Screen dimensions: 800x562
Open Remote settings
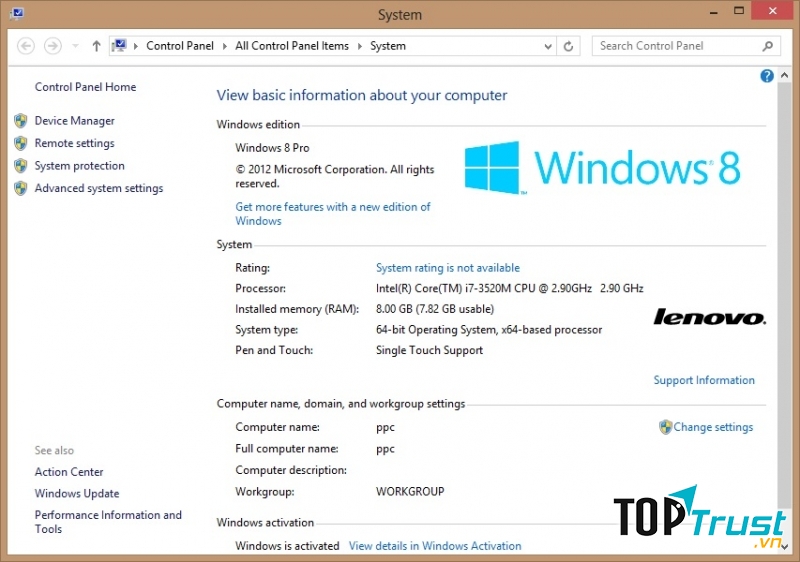[x=74, y=143]
